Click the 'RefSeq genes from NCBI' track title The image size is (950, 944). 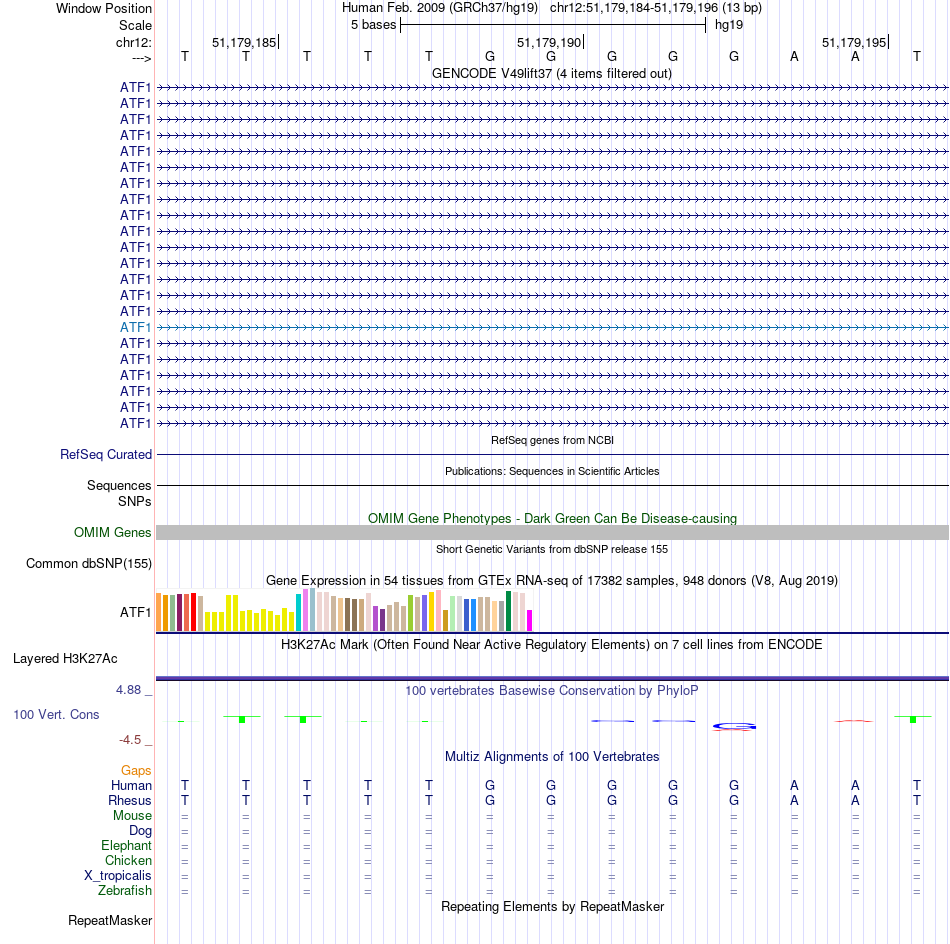(x=553, y=440)
